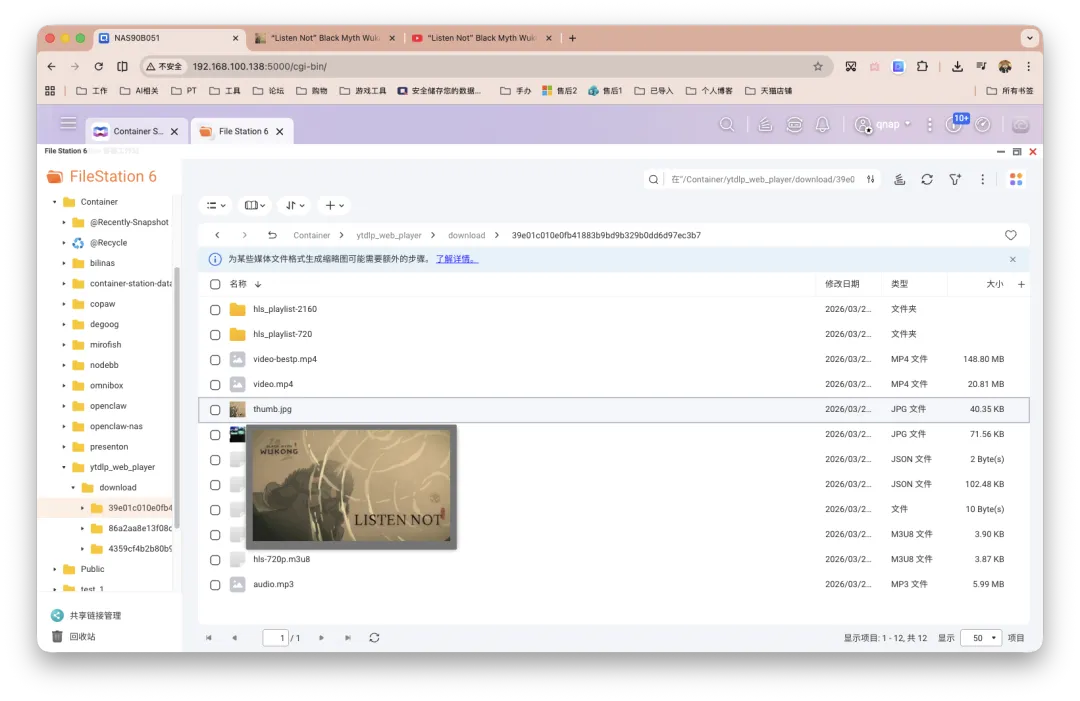Screen dimensions: 1080x701
Task: Go back in File Station path history
Action: click(x=218, y=236)
